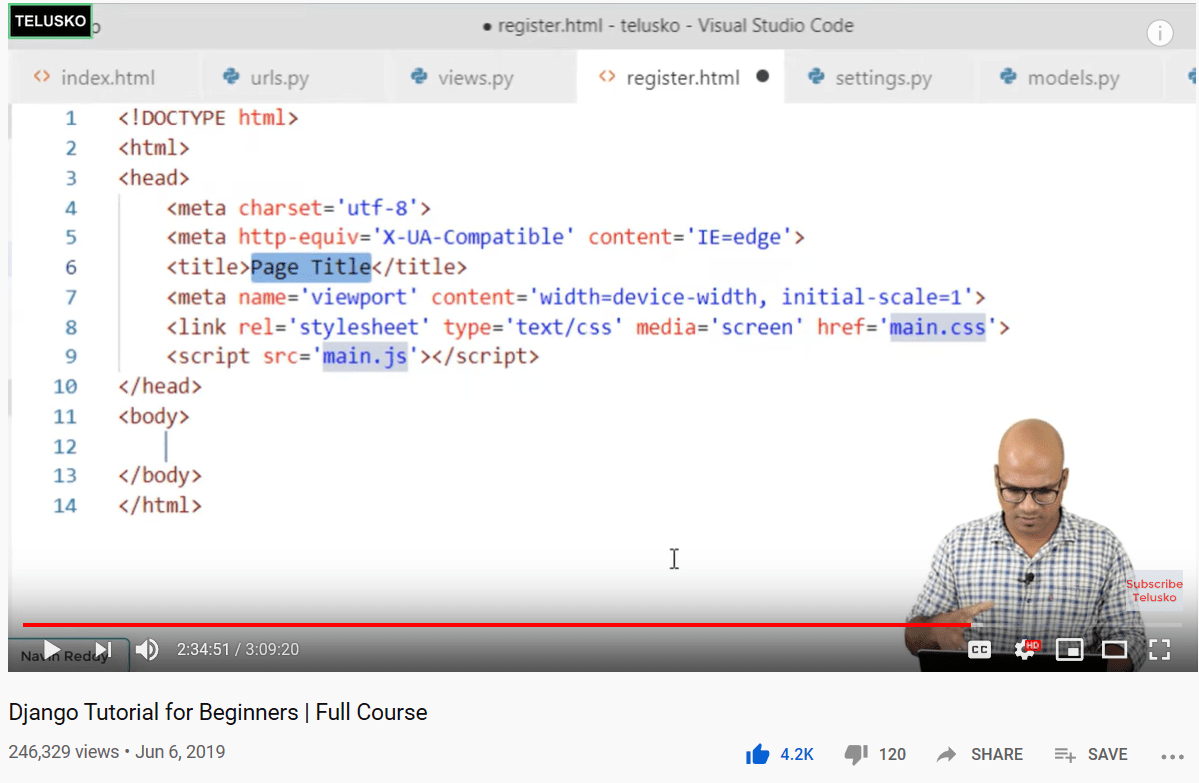Click the video time display 2:34:51
Screen dimensions: 1199x783
203,649
